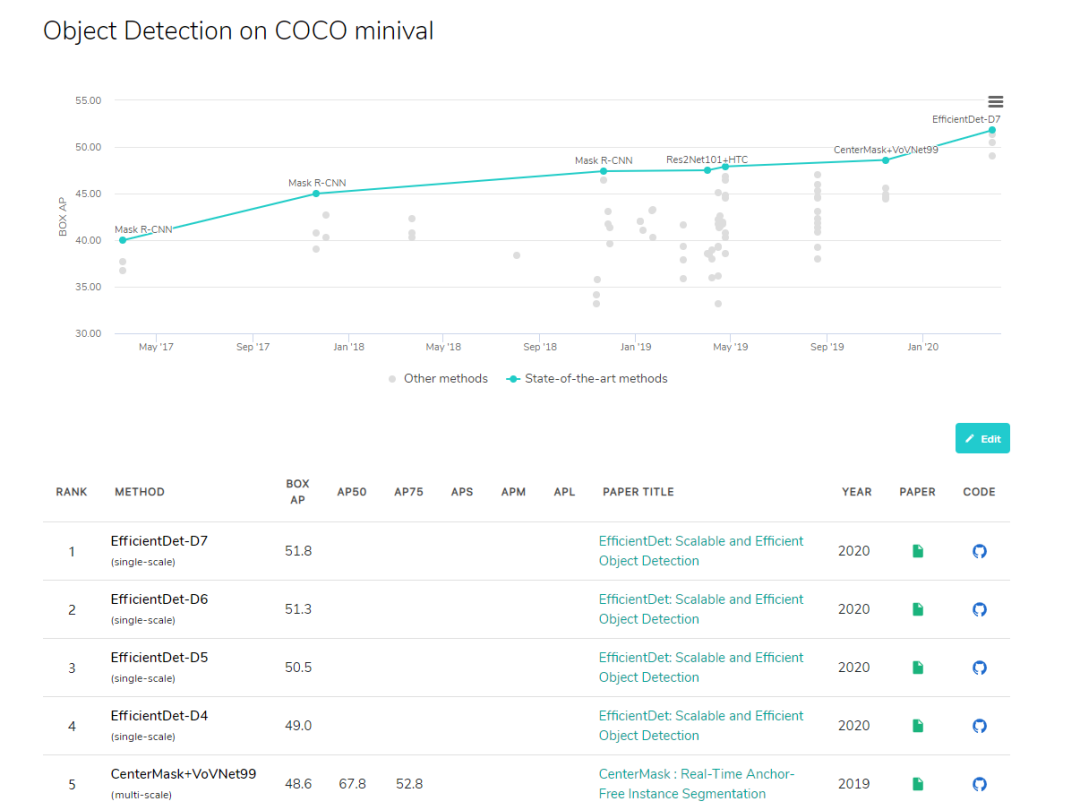The image size is (1080, 810).
Task: Sort table by BOX AP column
Action: (297, 491)
